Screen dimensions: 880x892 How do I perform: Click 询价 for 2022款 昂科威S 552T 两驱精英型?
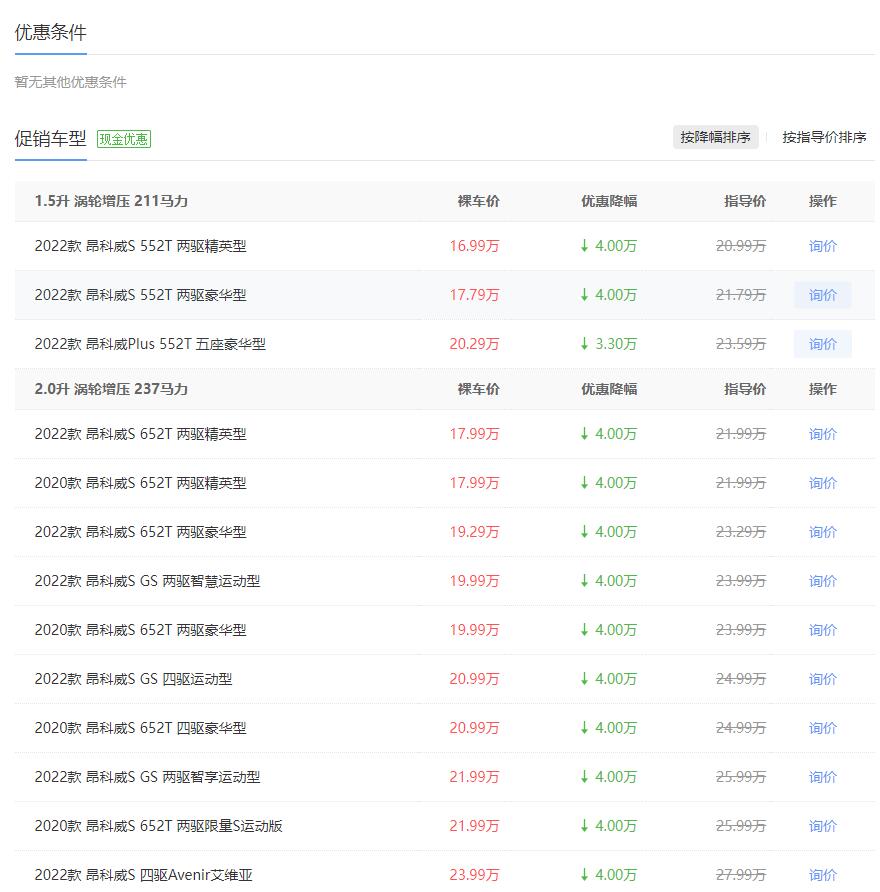coord(823,246)
